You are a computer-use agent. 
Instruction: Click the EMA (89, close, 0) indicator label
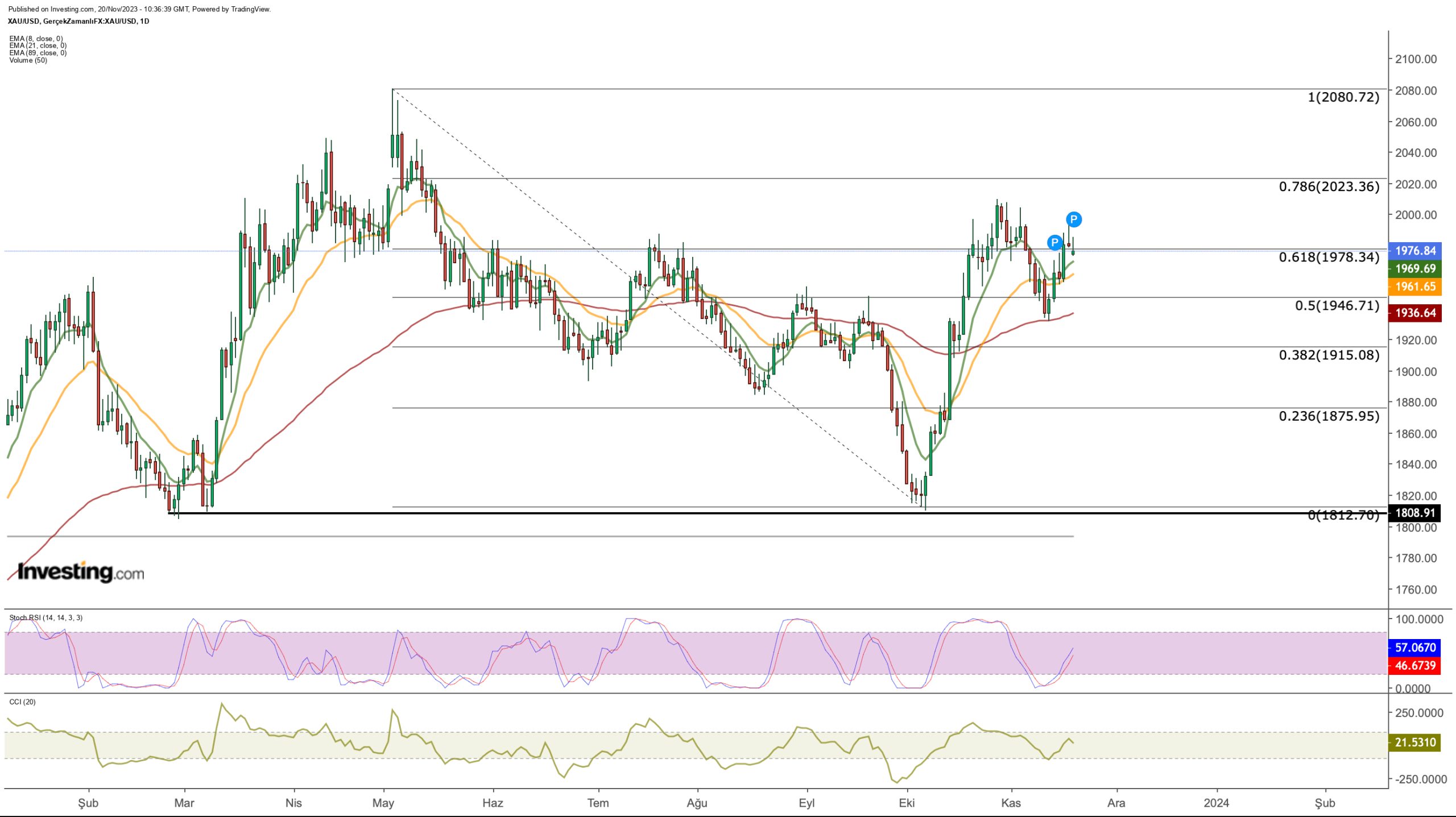[x=38, y=53]
